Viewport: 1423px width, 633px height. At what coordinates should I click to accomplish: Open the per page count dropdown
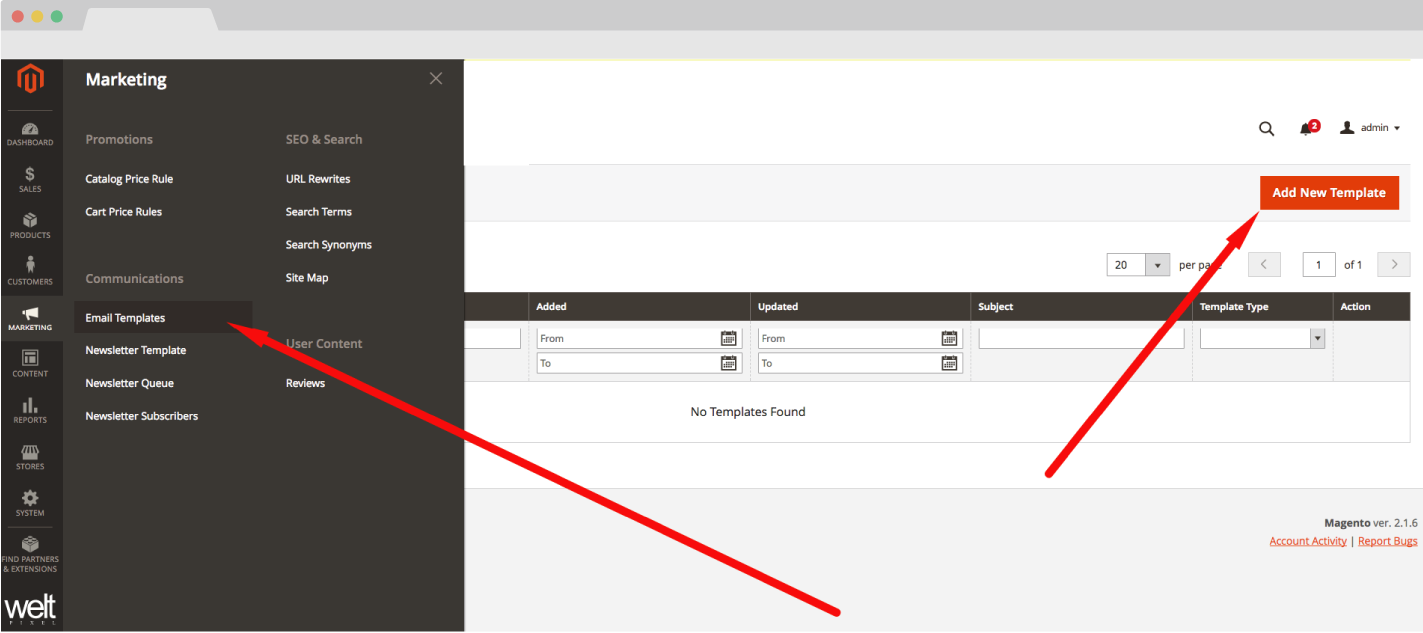pyautogui.click(x=1157, y=265)
